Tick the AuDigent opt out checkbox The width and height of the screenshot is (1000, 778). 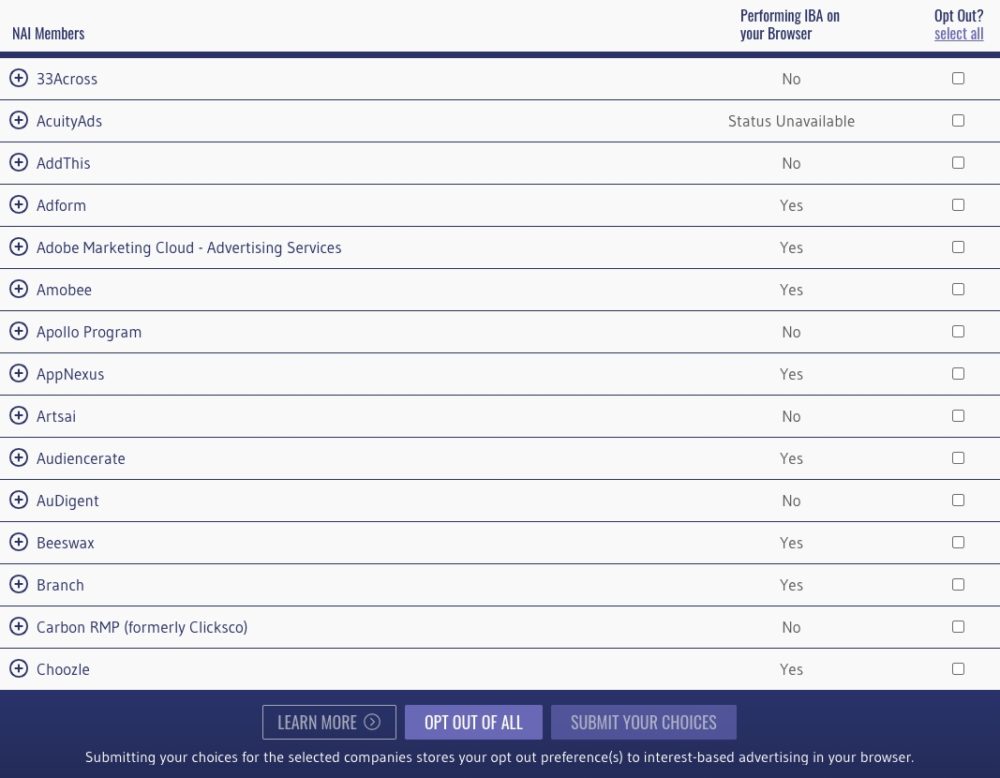pos(958,500)
